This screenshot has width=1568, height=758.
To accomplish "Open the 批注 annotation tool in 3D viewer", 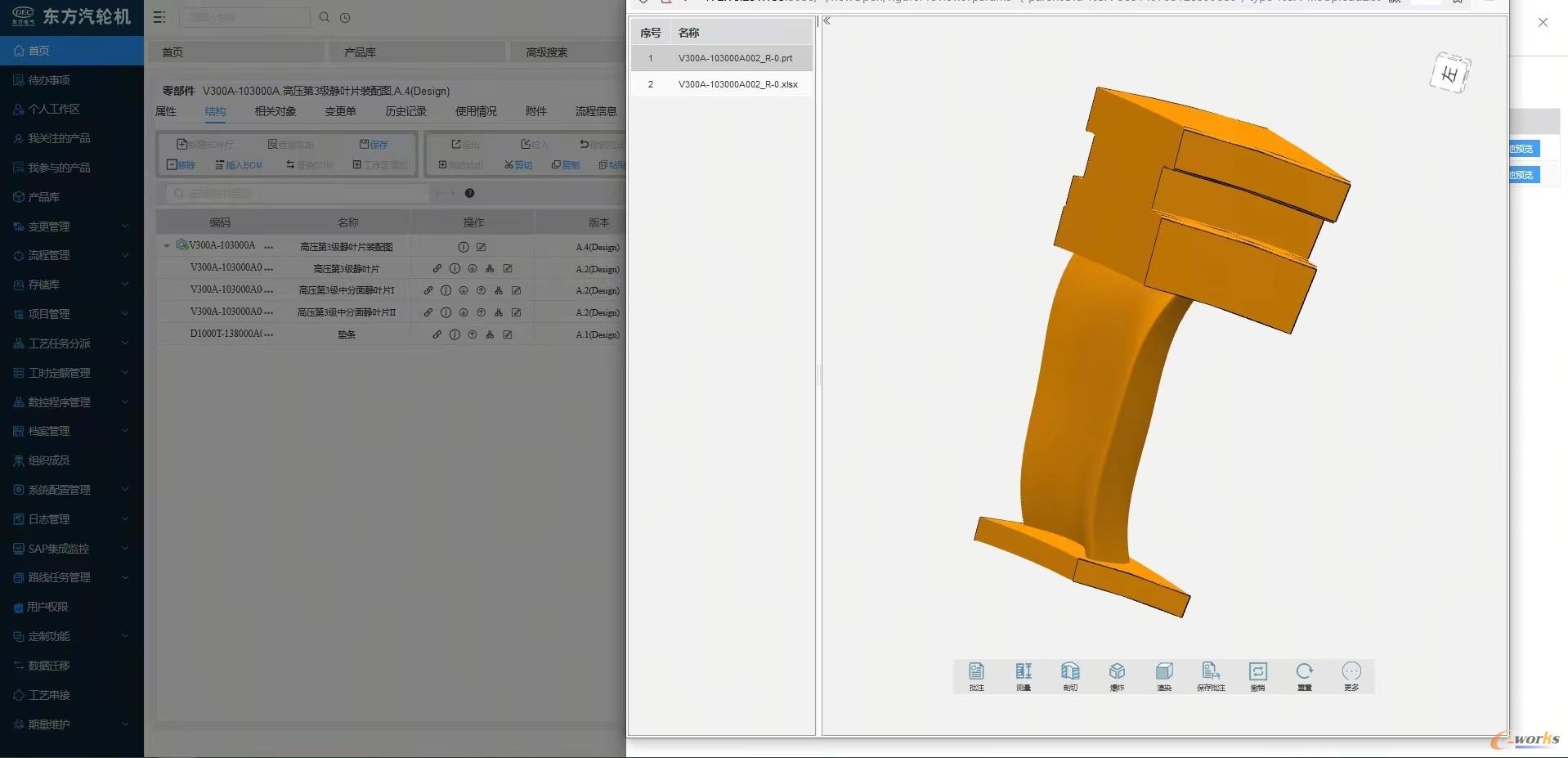I will [x=976, y=676].
